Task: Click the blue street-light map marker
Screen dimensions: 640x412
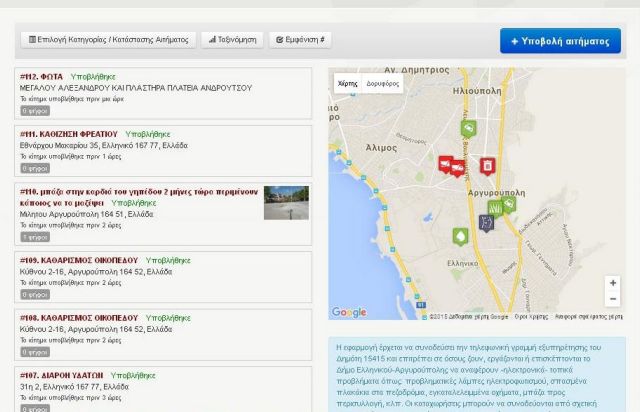Action: [485, 222]
